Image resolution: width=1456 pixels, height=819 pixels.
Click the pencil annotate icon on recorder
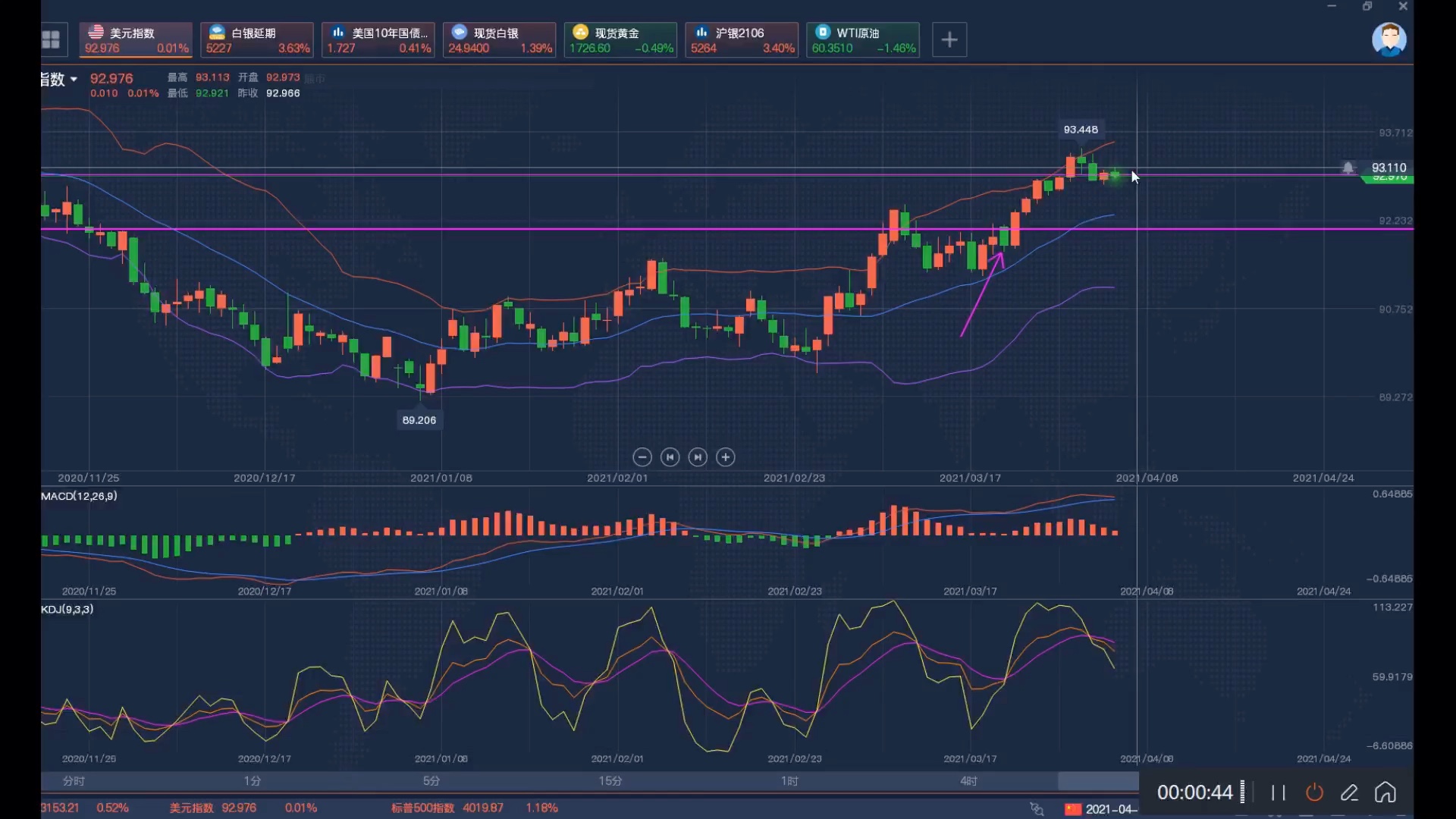coord(1349,792)
